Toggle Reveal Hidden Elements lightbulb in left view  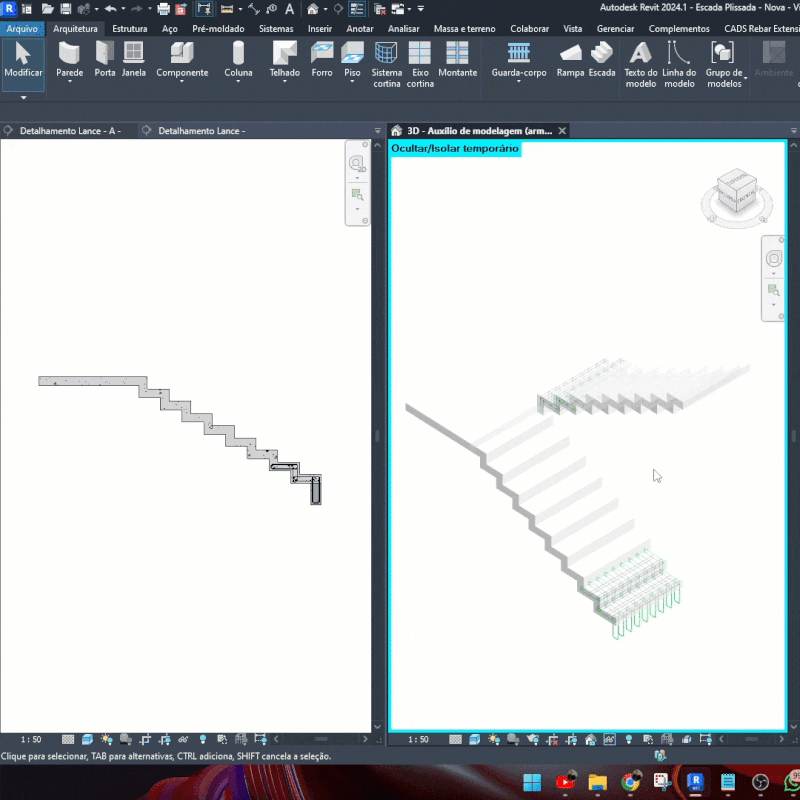coord(203,739)
